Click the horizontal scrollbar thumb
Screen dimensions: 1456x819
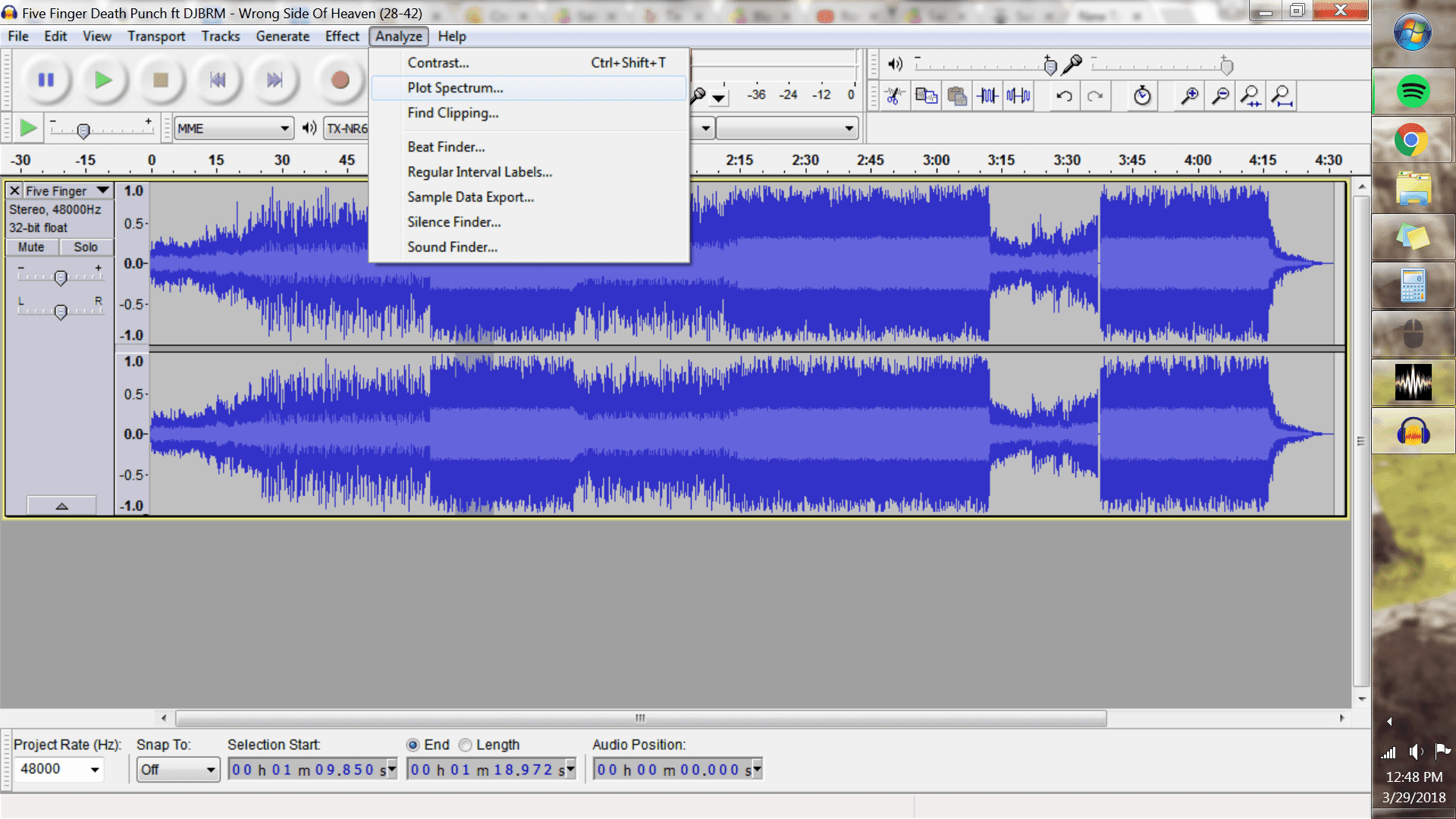coord(641,718)
